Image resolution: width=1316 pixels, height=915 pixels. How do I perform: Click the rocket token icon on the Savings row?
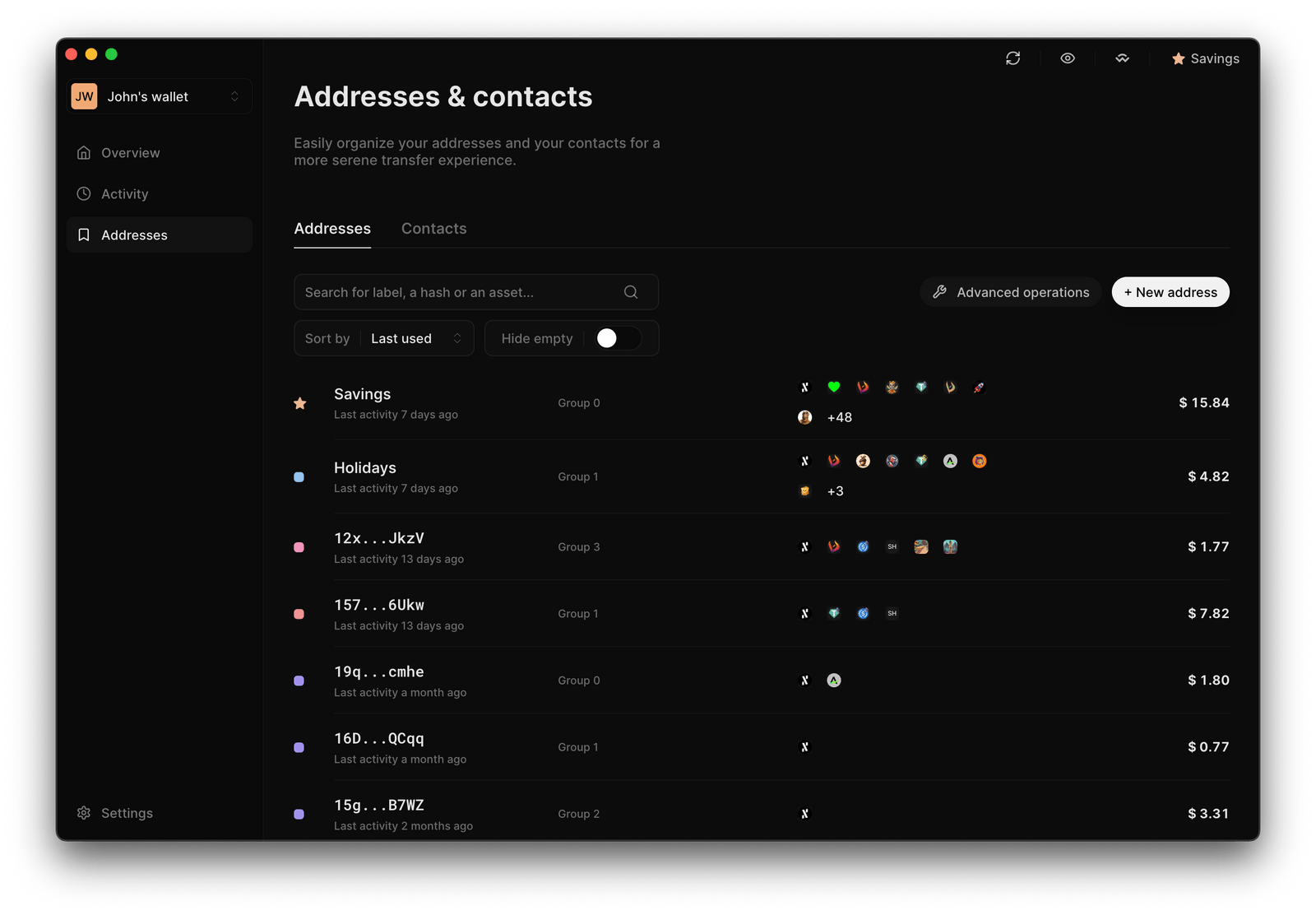978,387
